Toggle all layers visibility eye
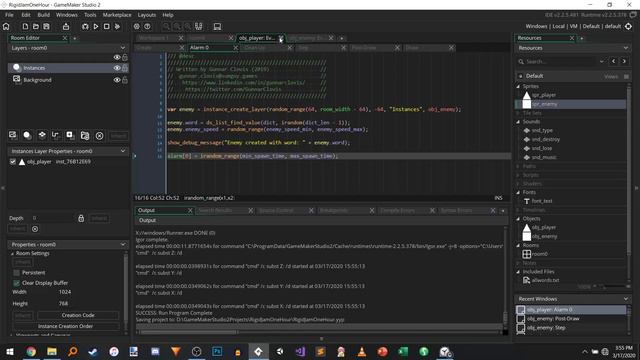The height and width of the screenshot is (360, 640). pyautogui.click(x=117, y=58)
